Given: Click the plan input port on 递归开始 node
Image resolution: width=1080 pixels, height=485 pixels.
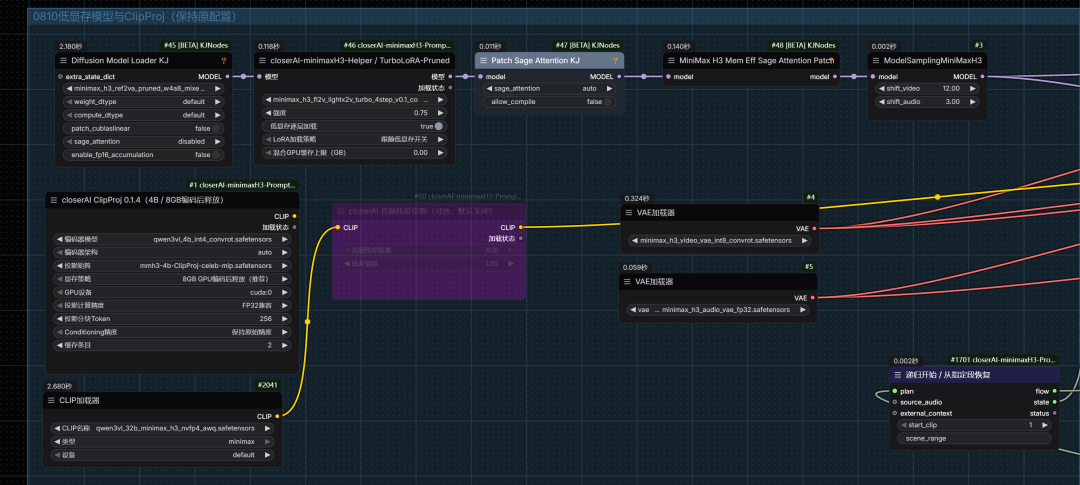Looking at the screenshot, I should pos(894,391).
